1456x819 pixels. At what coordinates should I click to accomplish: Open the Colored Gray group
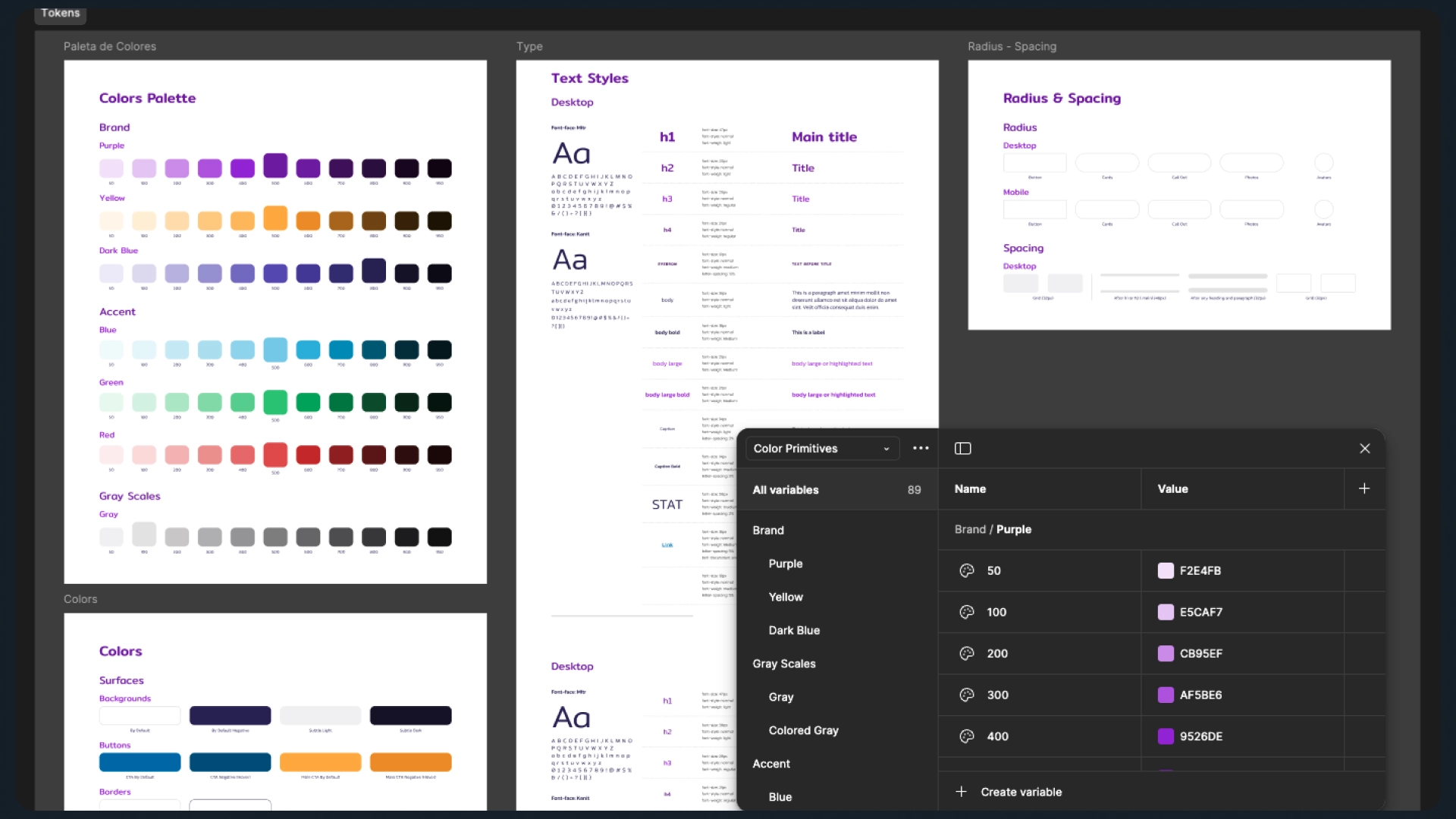coord(803,730)
